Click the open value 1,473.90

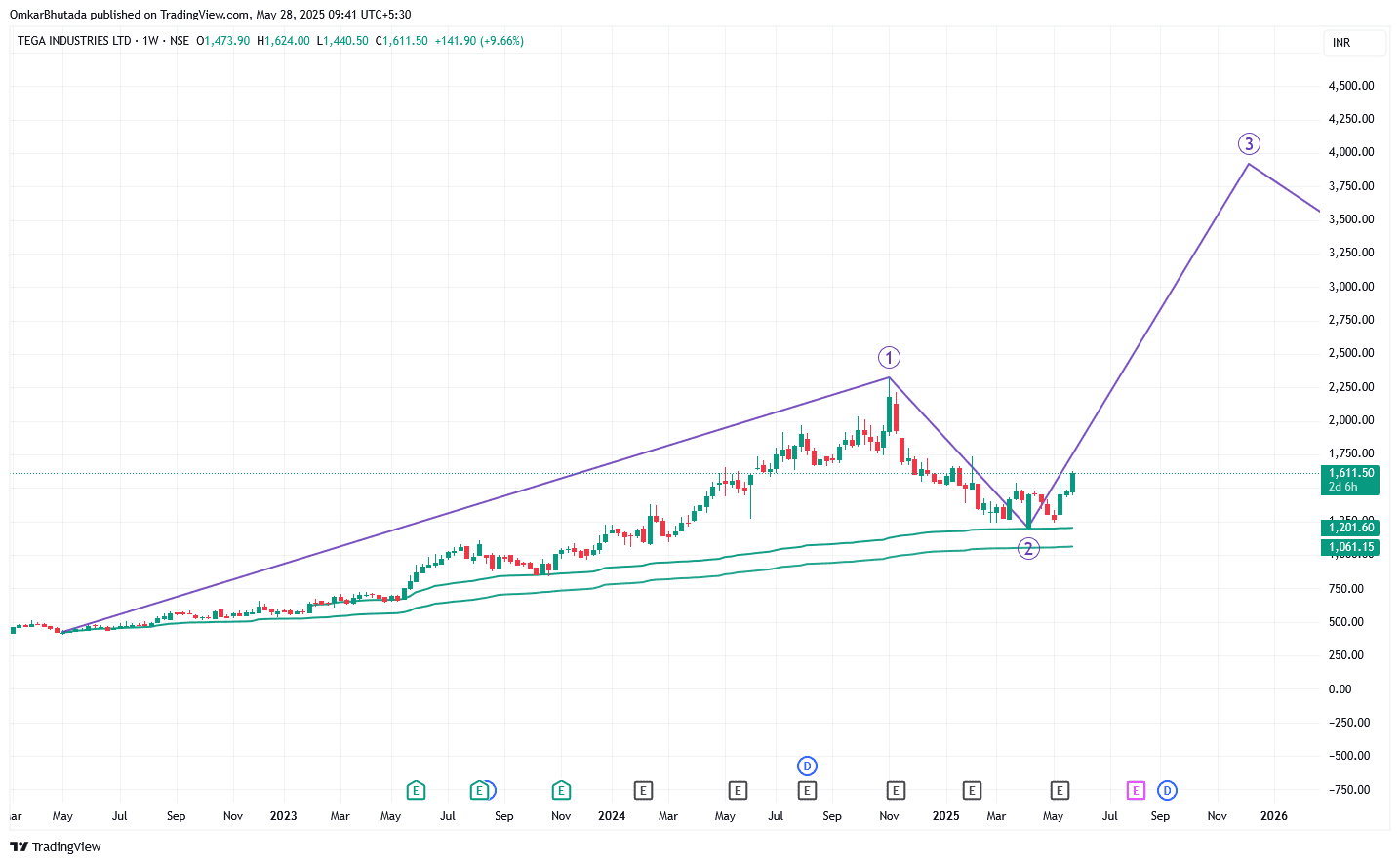pos(226,41)
